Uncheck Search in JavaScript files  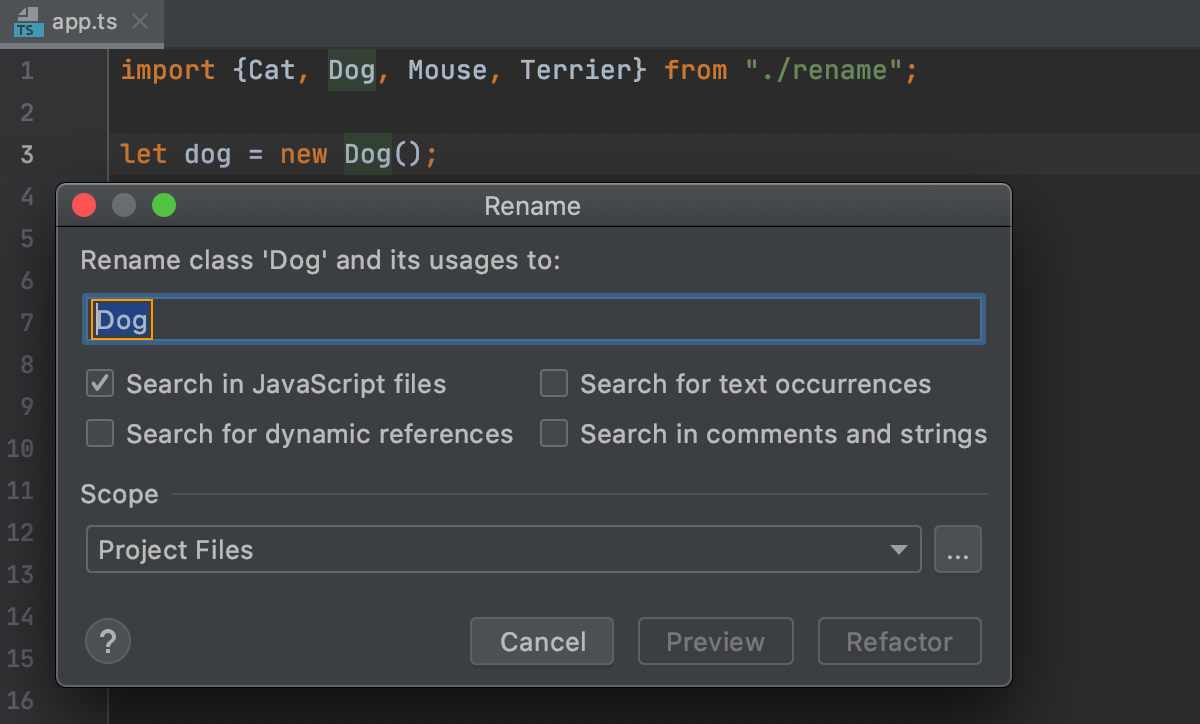(100, 384)
